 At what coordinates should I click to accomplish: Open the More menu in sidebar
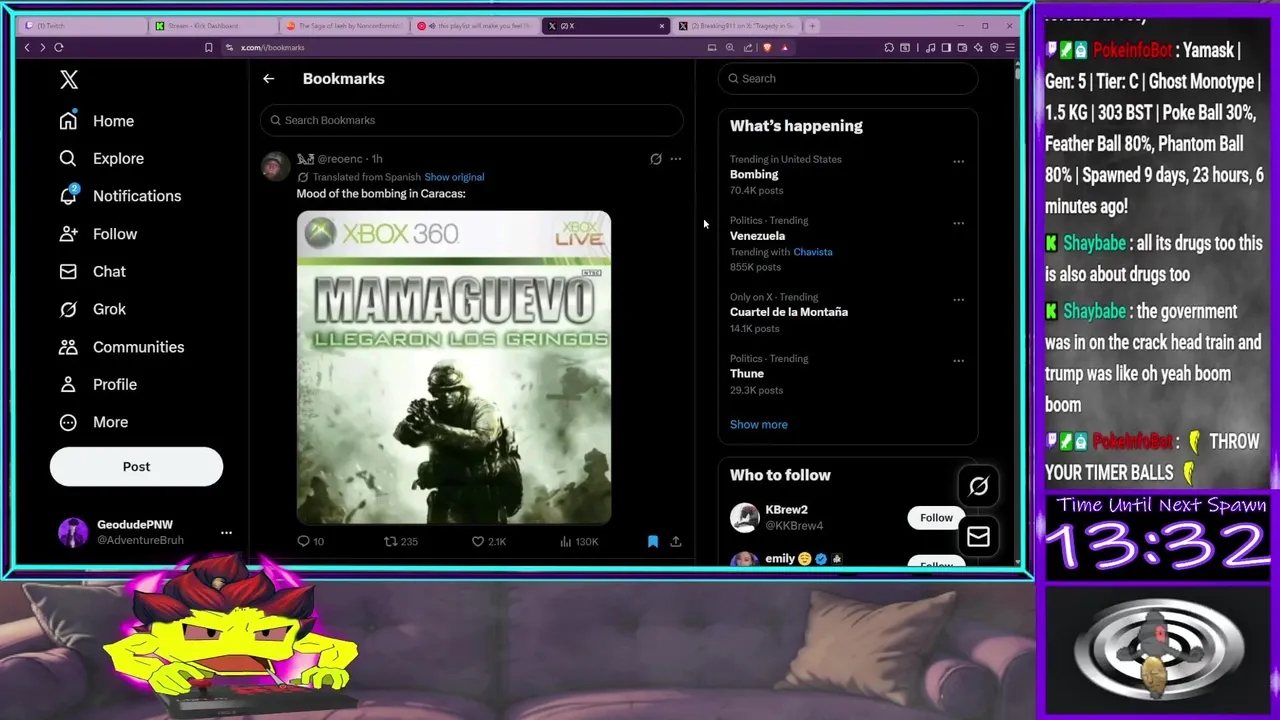[94, 422]
